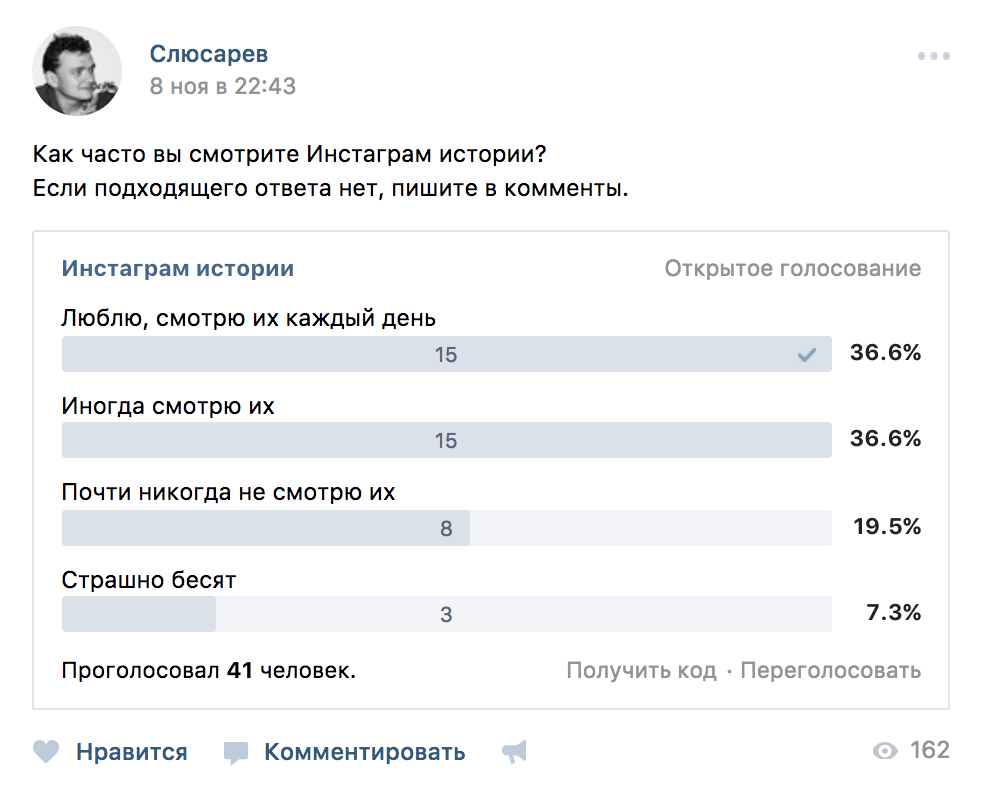Open the Слюсарев author name link
984x794 pixels.
[x=209, y=54]
